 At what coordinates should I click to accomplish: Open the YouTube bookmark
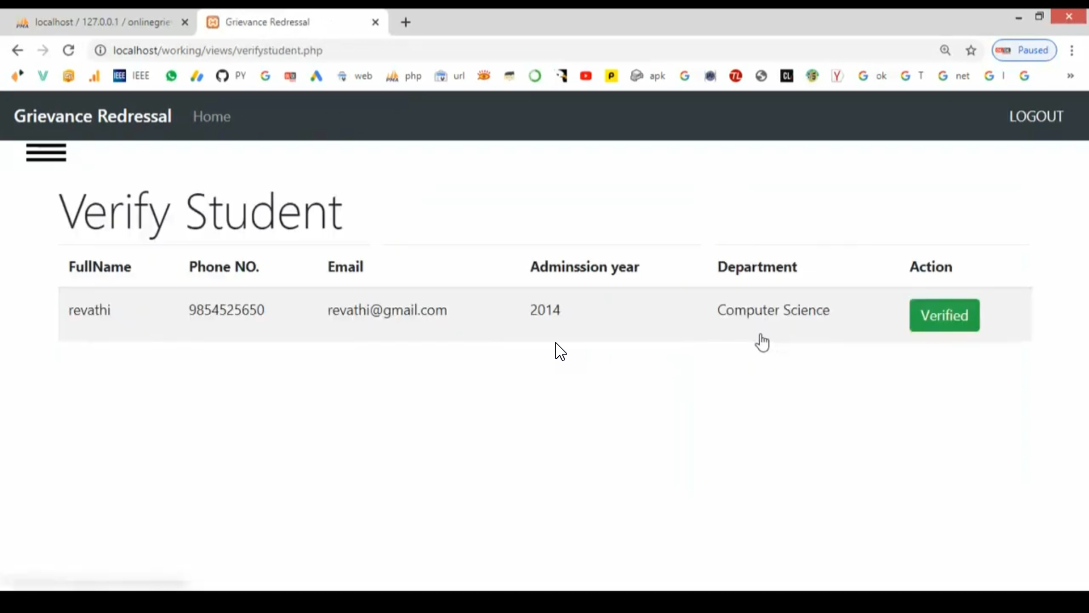click(586, 76)
